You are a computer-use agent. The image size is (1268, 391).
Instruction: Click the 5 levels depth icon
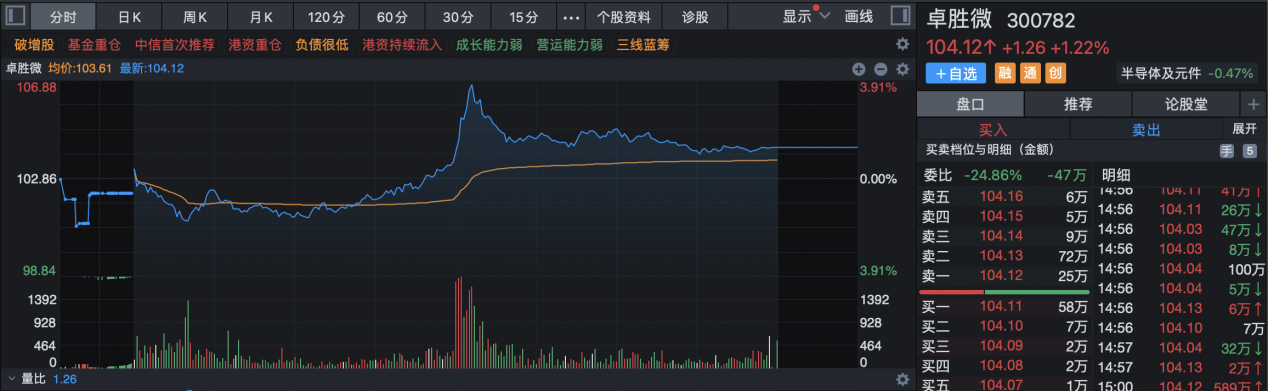(1249, 151)
